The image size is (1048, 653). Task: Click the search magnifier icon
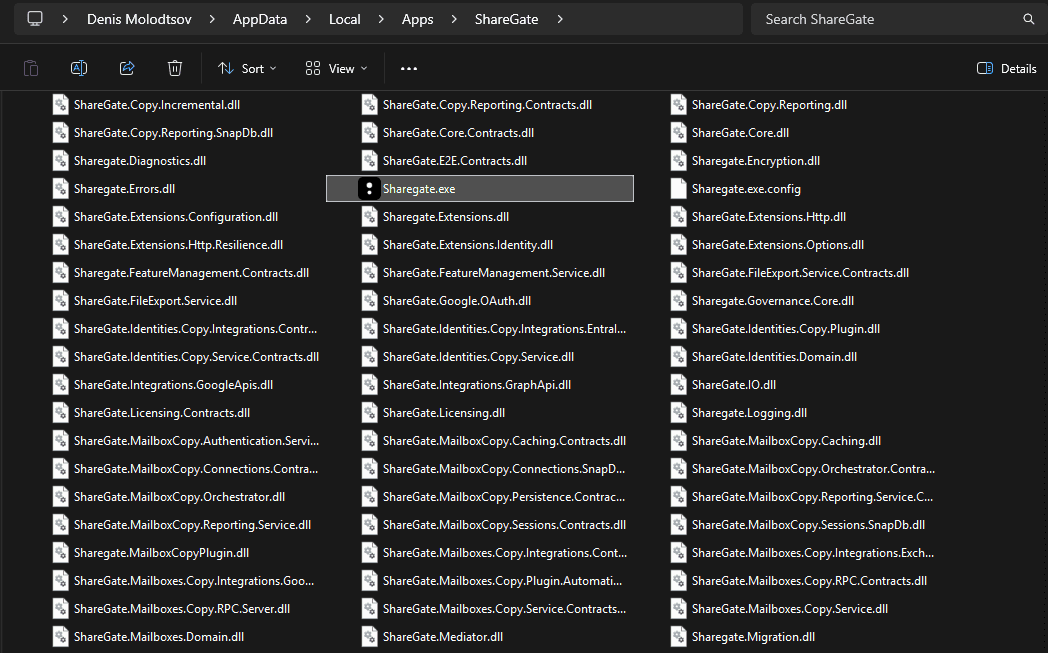1029,19
